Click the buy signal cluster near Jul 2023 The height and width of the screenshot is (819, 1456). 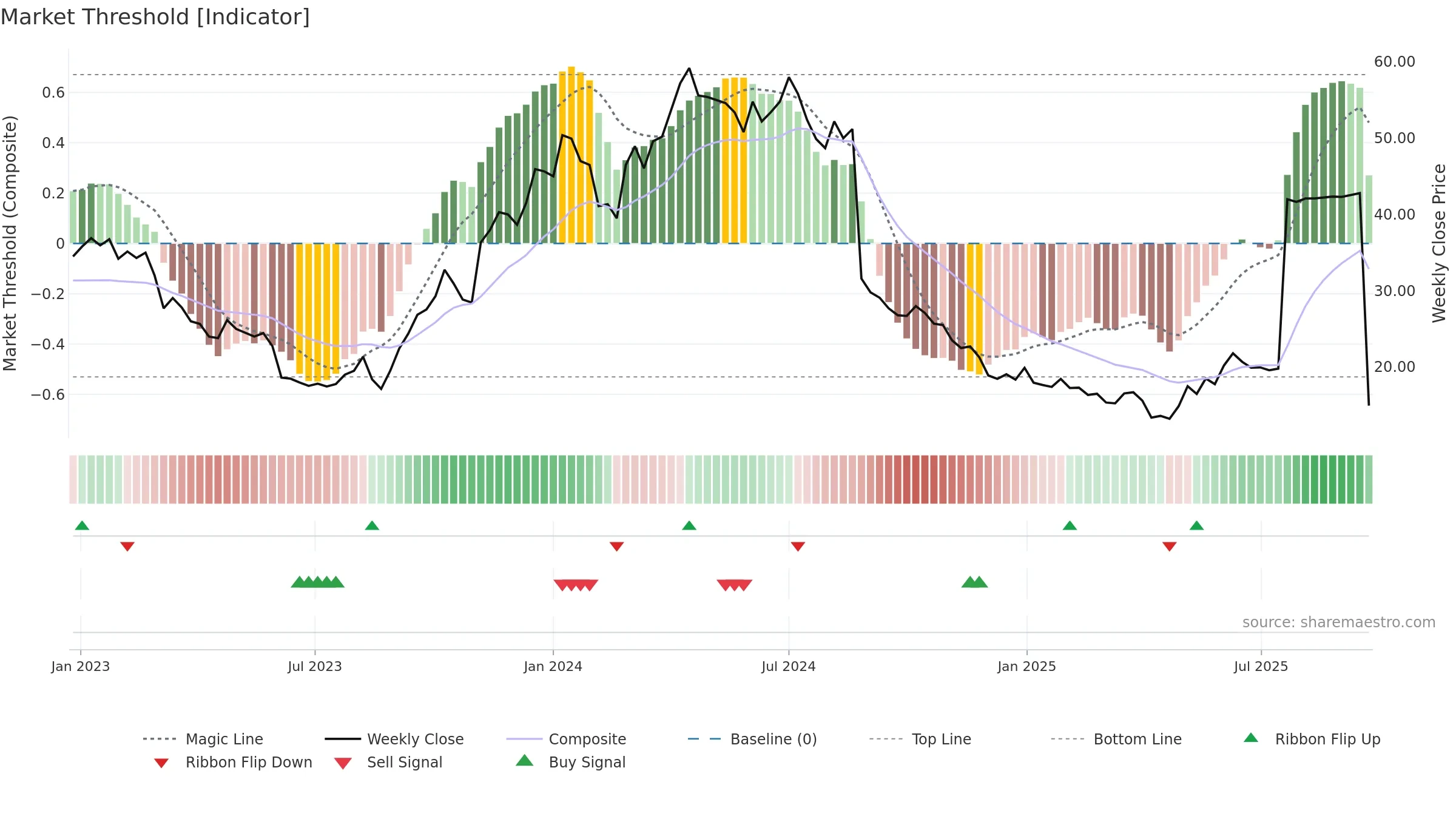click(x=318, y=582)
